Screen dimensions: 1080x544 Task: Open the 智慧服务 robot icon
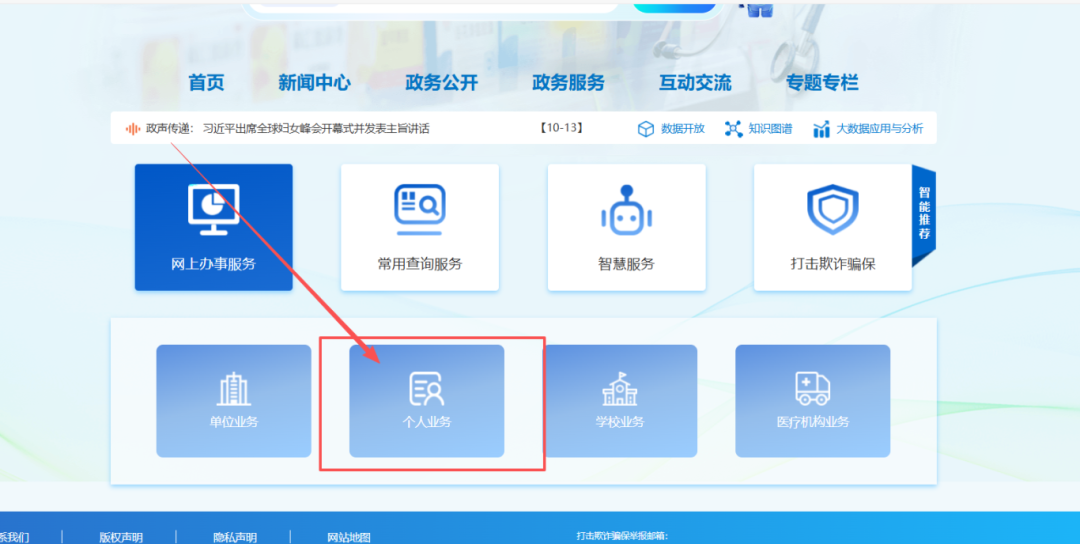tap(626, 211)
